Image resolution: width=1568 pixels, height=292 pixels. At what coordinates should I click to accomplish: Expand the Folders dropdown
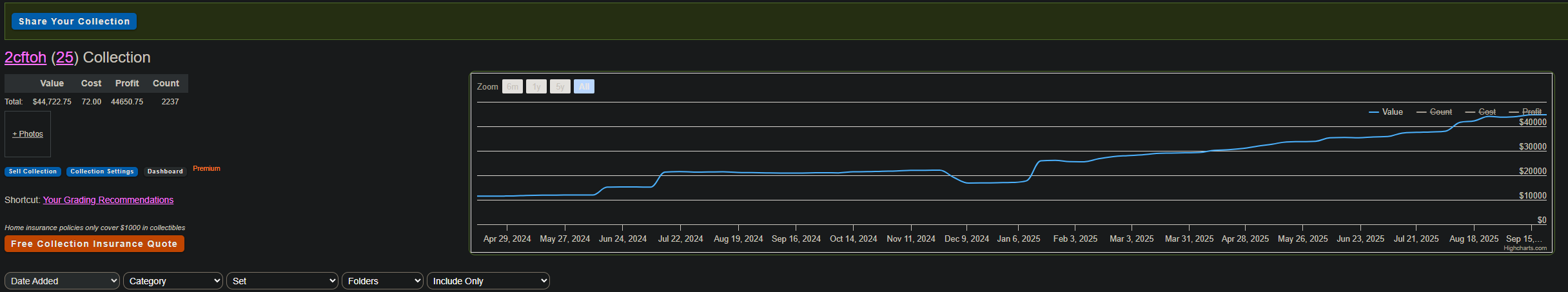pyautogui.click(x=382, y=281)
